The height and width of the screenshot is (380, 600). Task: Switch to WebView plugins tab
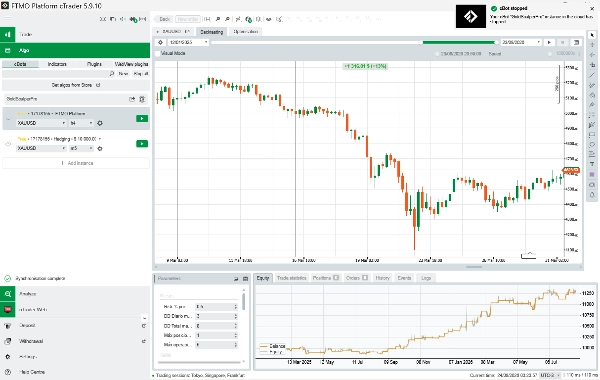tap(131, 64)
